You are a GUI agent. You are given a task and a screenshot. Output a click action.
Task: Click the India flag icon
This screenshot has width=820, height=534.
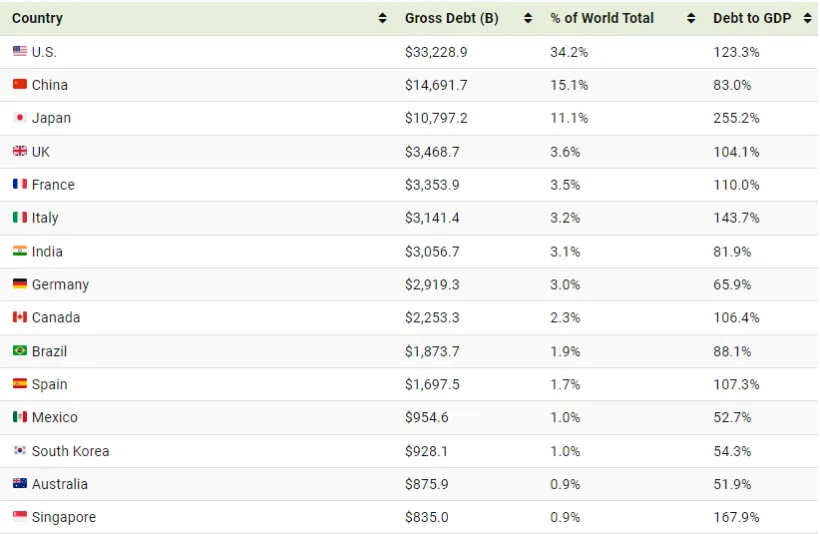(x=20, y=251)
